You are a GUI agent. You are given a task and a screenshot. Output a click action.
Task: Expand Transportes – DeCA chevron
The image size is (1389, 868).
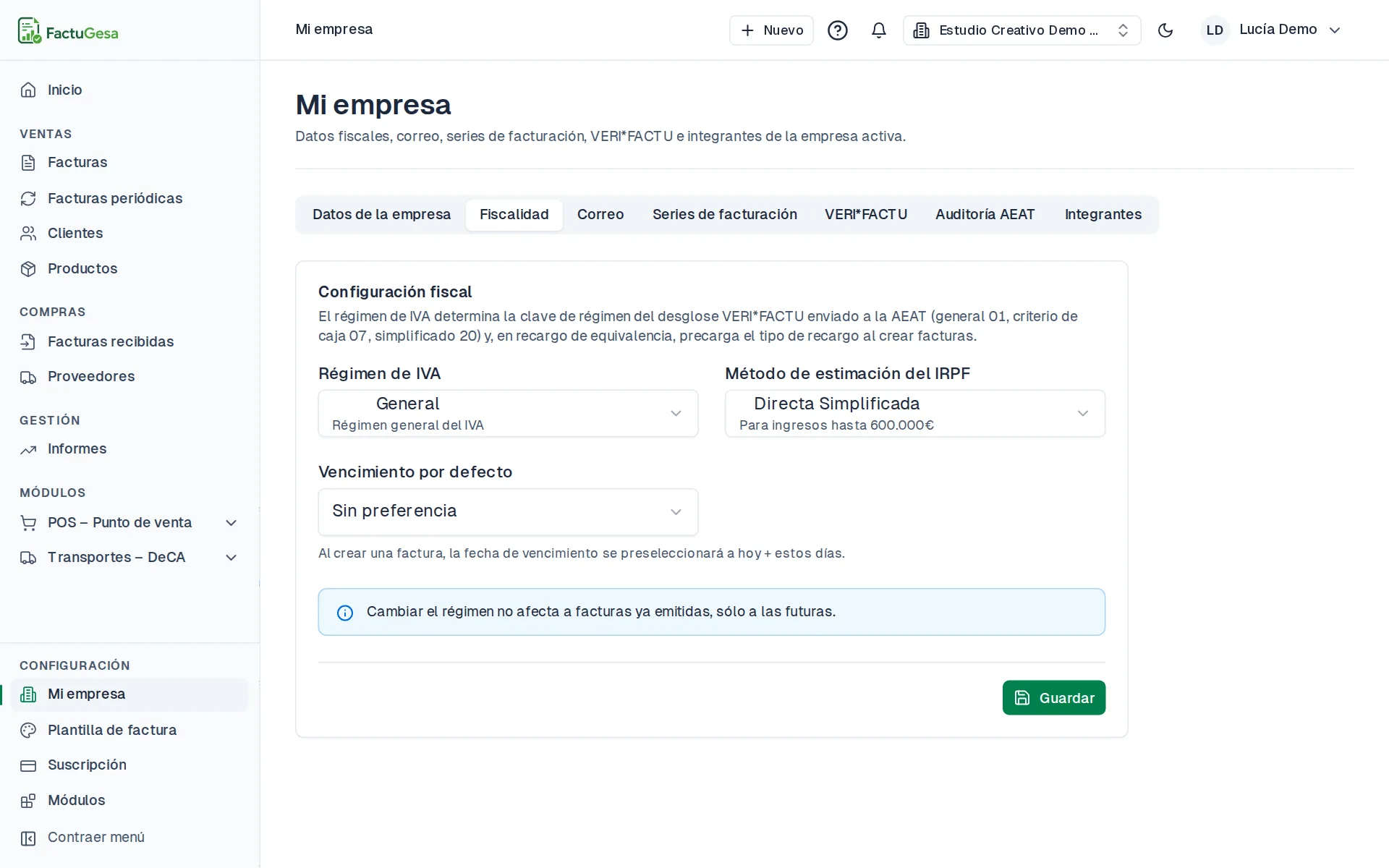[231, 558]
